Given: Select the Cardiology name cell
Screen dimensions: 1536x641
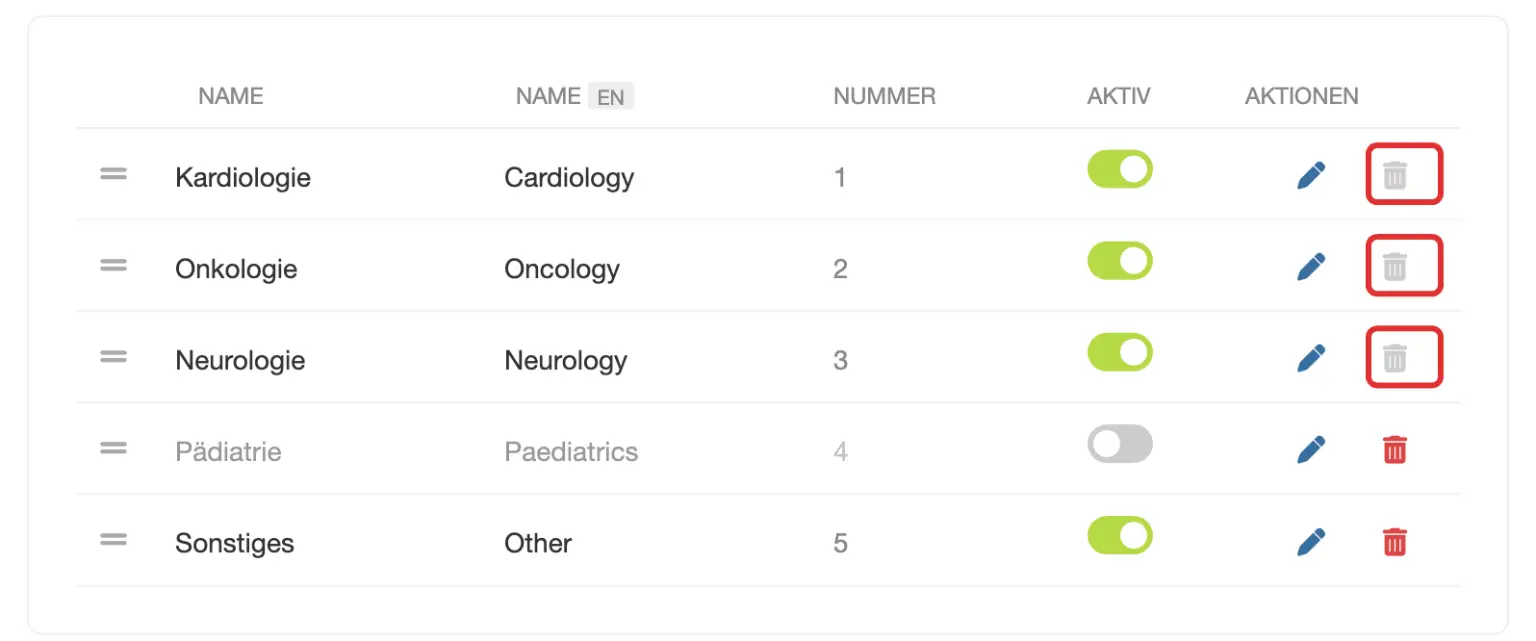Looking at the screenshot, I should [569, 178].
